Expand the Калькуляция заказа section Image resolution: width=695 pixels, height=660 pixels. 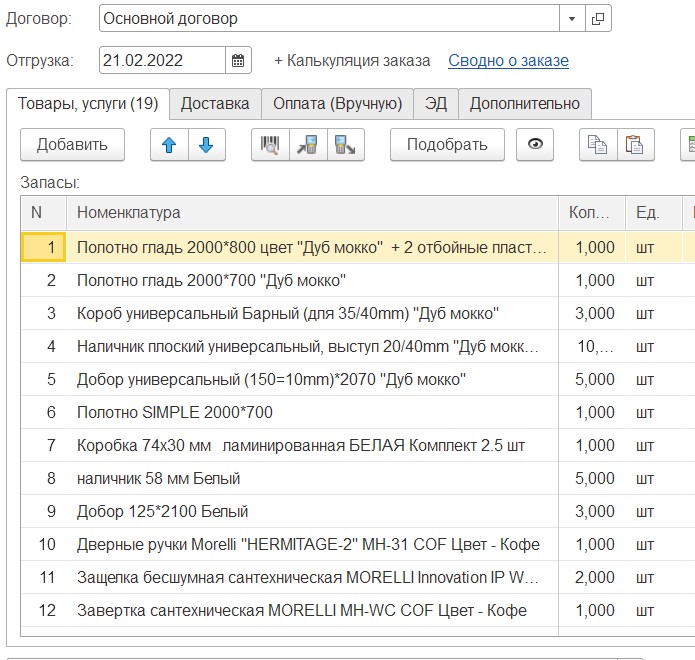click(352, 60)
